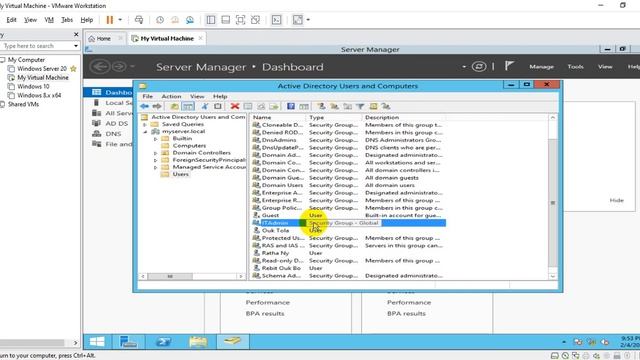Click the VMware pause virtual machine icon
Screen dimensions: 640x360
click(109, 20)
